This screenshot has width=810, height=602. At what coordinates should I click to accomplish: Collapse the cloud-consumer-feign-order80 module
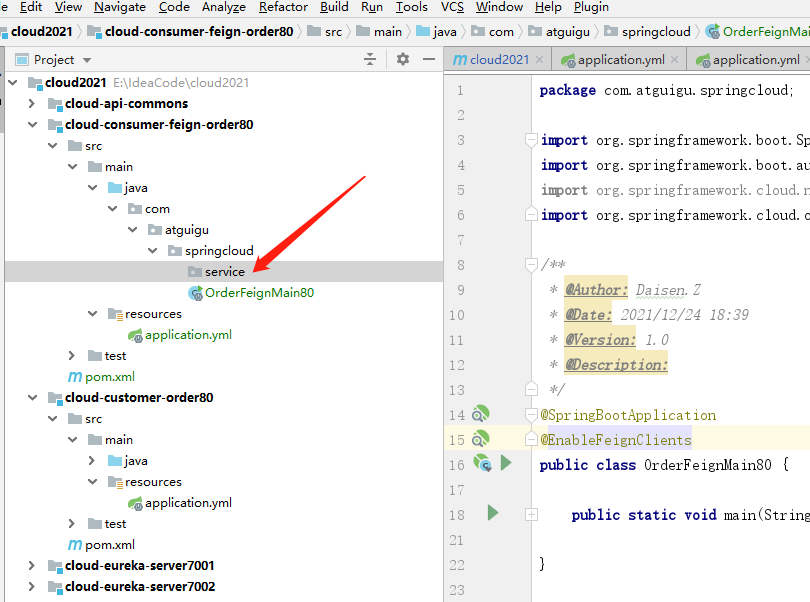[x=33, y=125]
